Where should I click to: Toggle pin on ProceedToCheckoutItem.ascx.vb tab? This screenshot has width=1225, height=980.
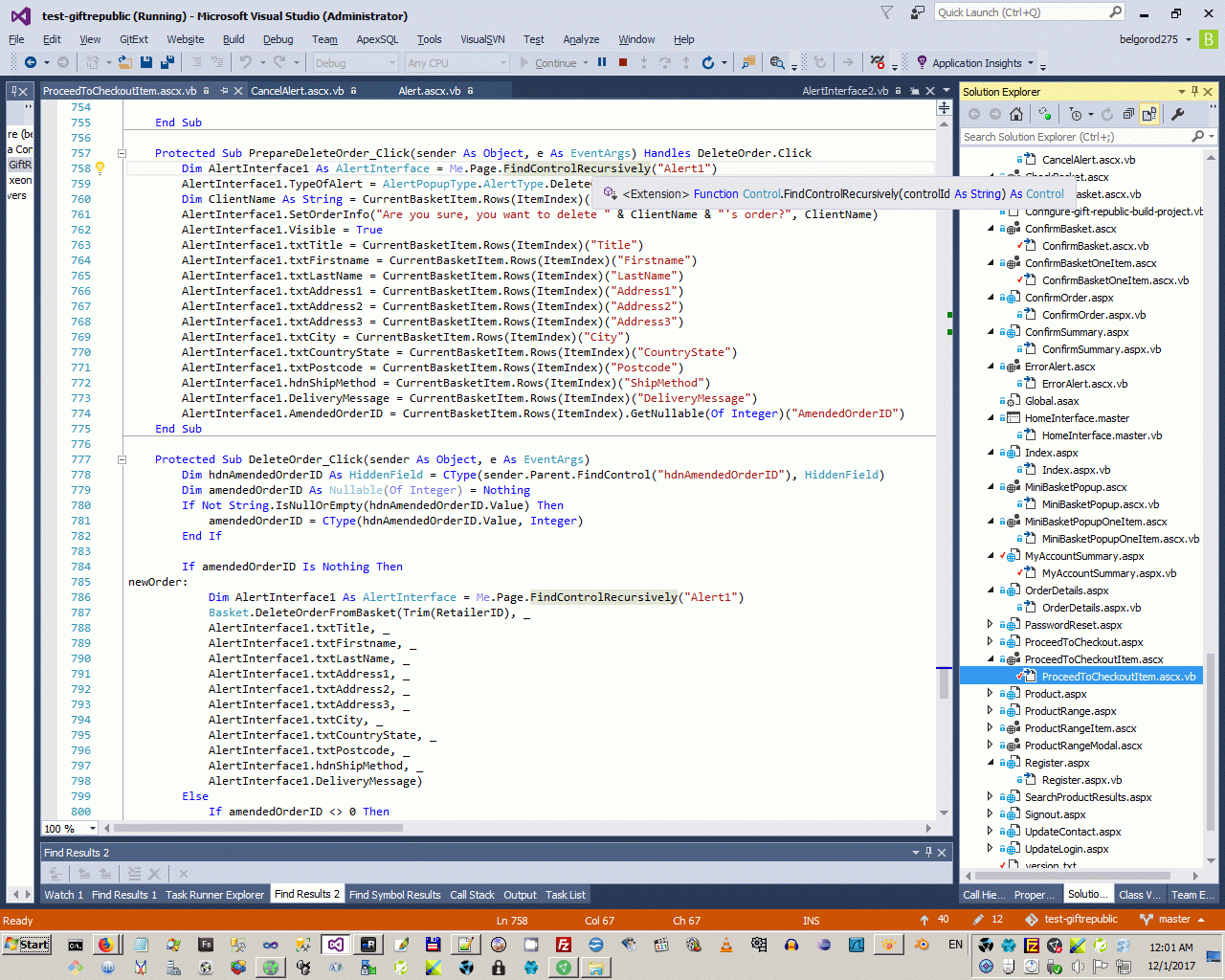click(224, 91)
